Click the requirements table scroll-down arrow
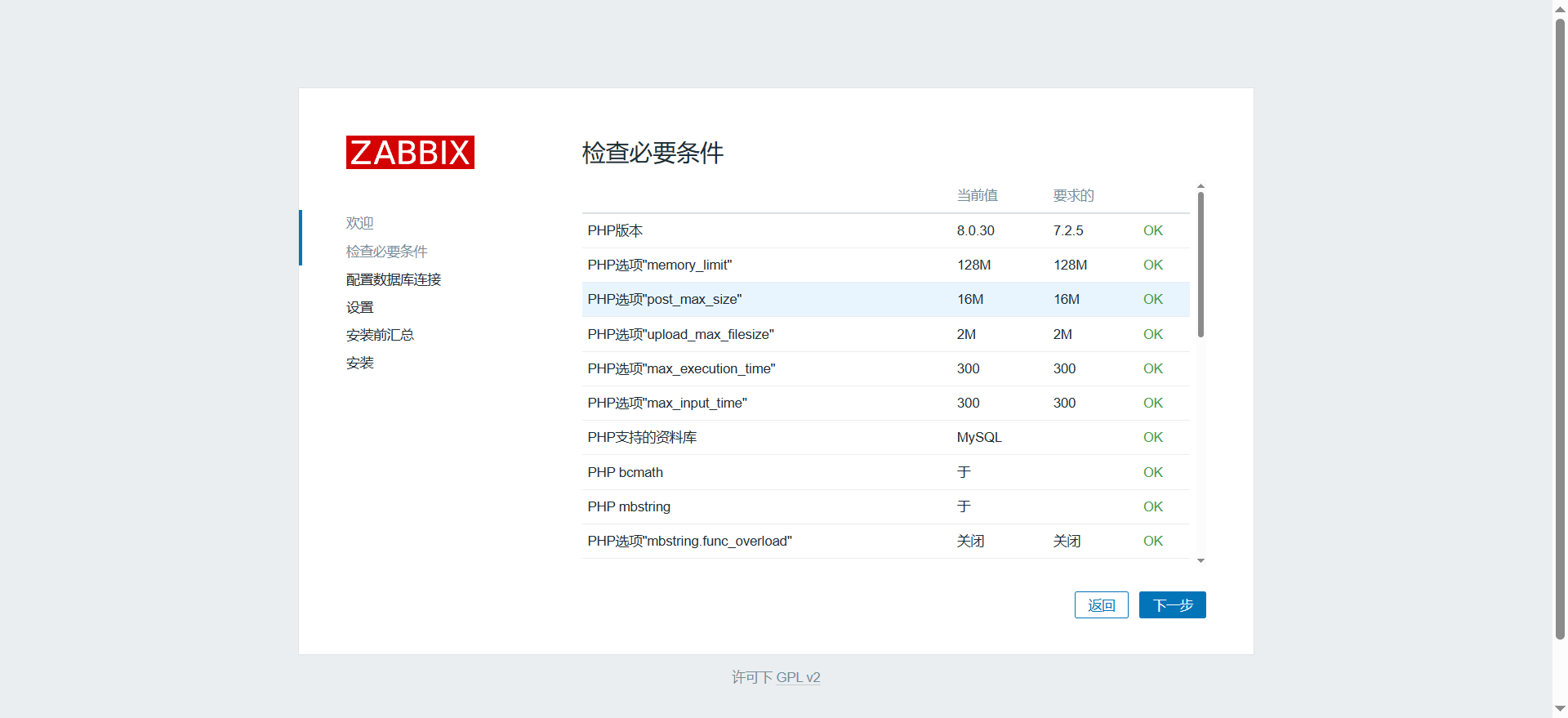The height and width of the screenshot is (718, 1568). [x=1200, y=560]
